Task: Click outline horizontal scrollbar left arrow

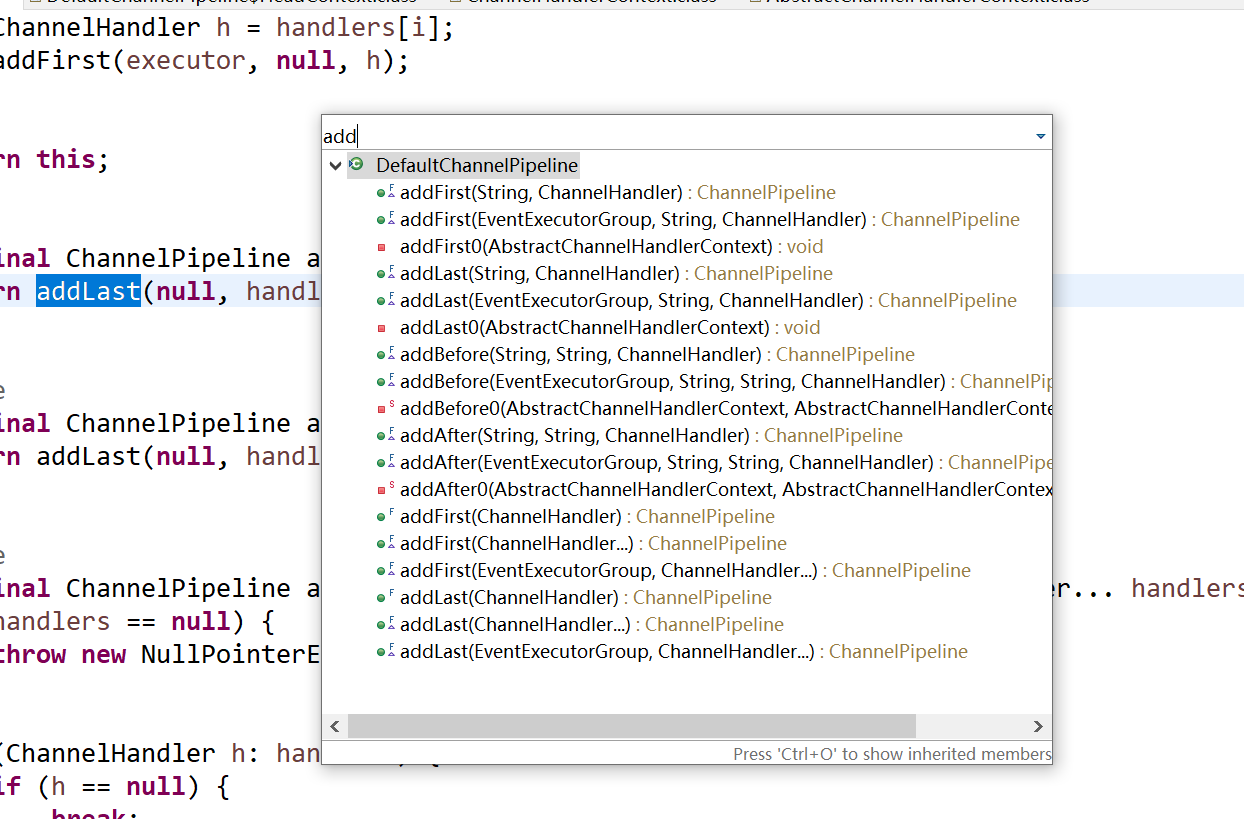Action: (x=335, y=726)
